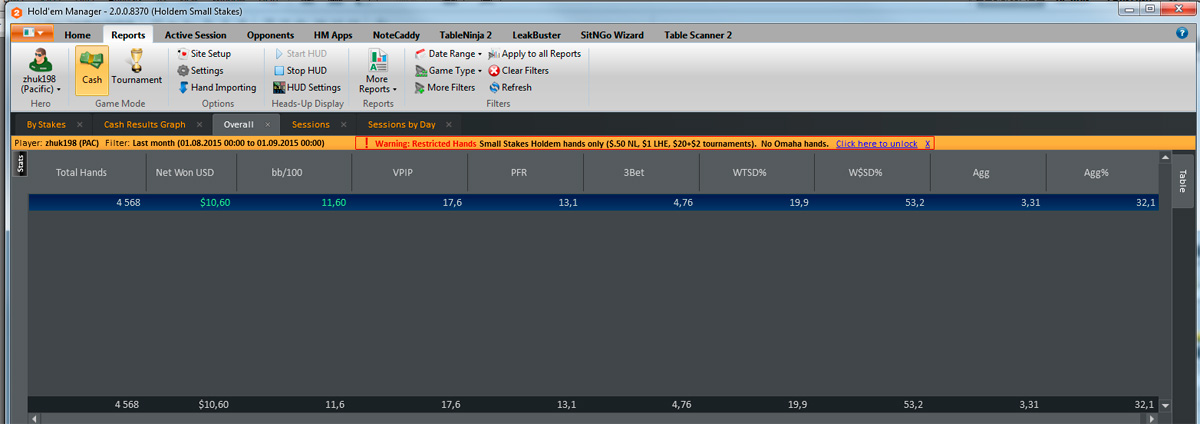The width and height of the screenshot is (1200, 424).
Task: Click the Stop HUD button
Action: [300, 71]
